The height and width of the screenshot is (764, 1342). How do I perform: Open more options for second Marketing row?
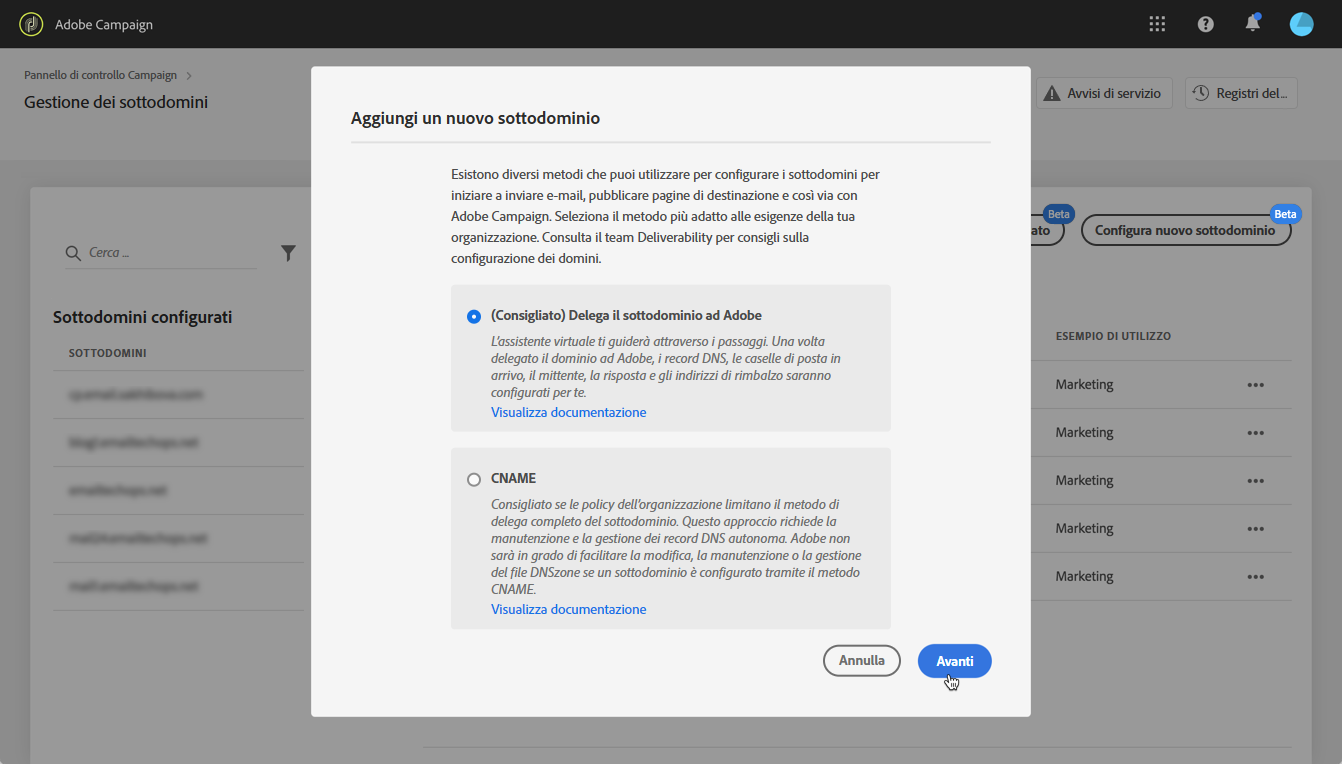(x=1255, y=433)
